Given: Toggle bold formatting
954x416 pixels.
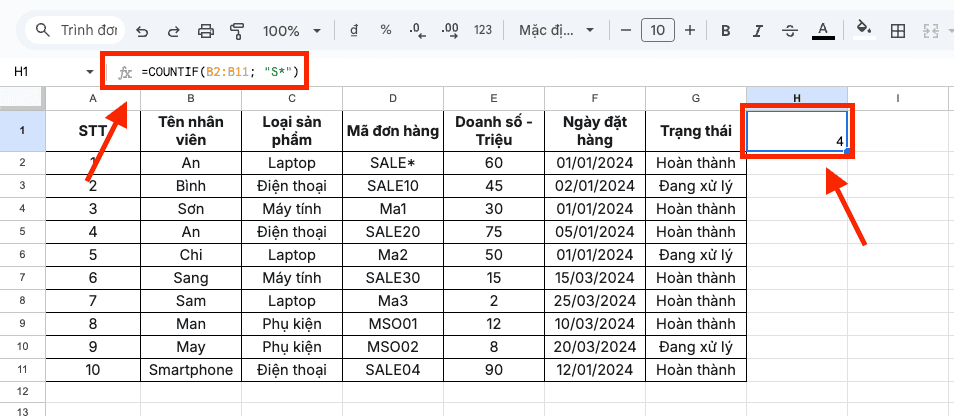Looking at the screenshot, I should 725,30.
